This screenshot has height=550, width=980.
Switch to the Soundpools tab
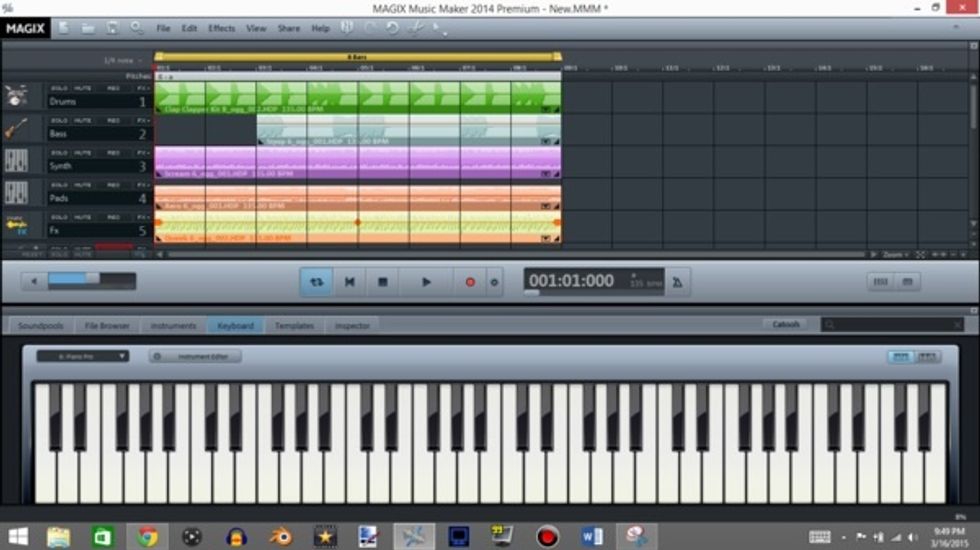coord(40,326)
